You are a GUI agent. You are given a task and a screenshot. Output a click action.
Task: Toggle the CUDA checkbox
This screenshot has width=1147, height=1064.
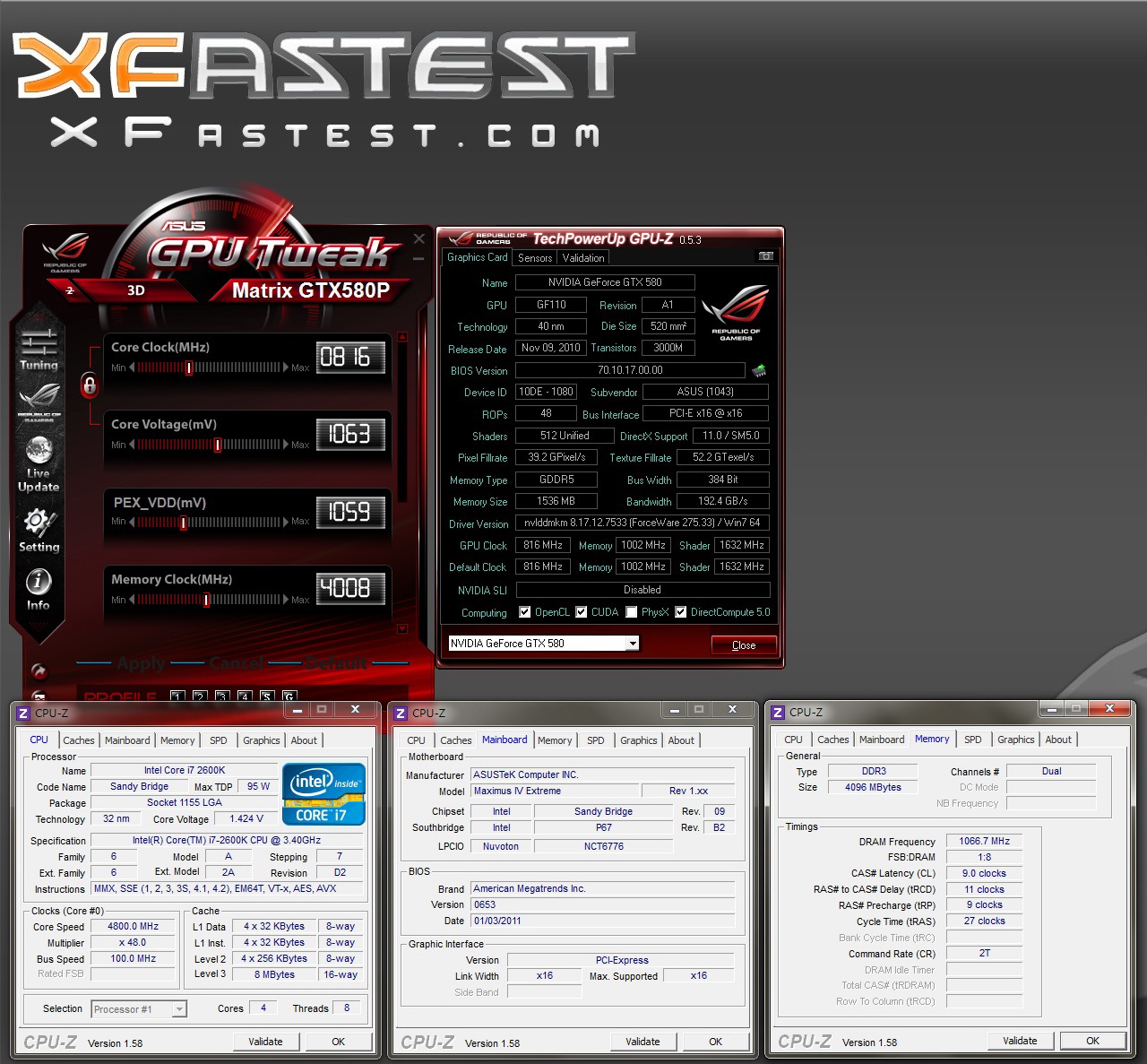coord(582,612)
